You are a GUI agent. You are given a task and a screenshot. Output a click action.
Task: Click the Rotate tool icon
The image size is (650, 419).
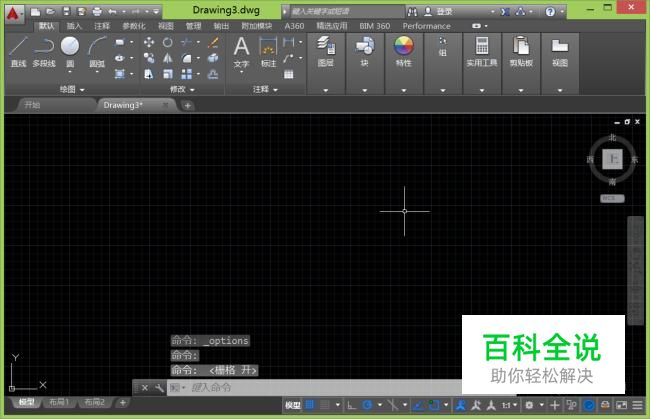pyautogui.click(x=167, y=42)
